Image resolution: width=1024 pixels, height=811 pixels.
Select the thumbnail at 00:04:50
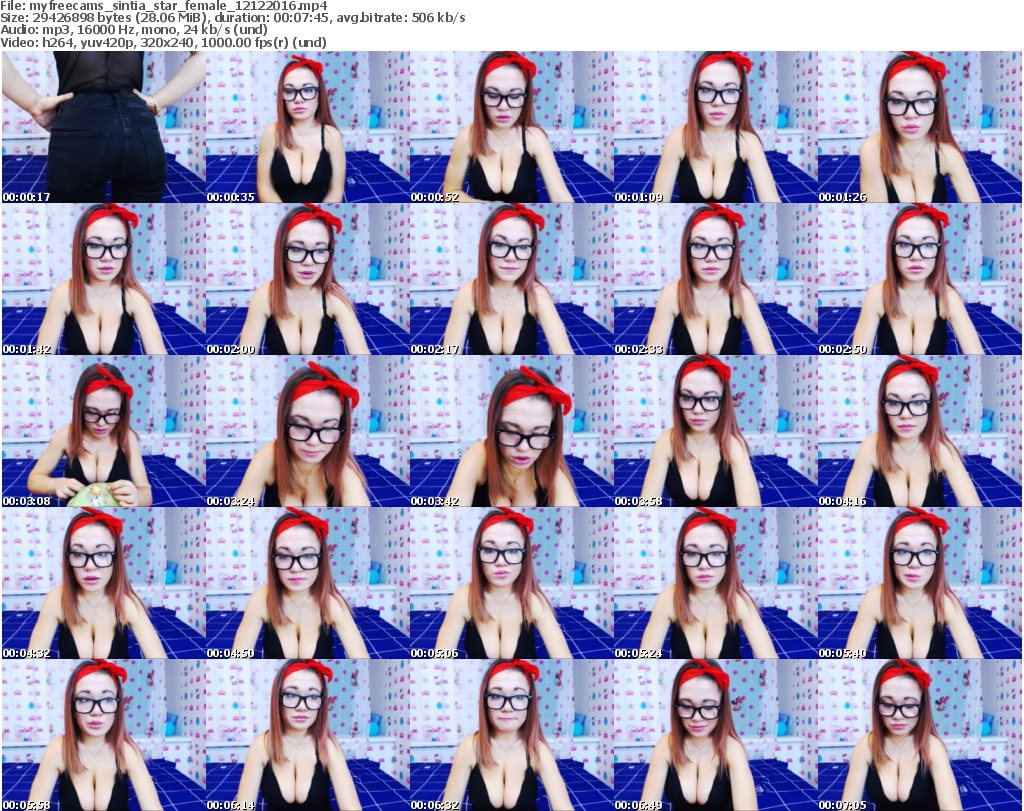[308, 584]
